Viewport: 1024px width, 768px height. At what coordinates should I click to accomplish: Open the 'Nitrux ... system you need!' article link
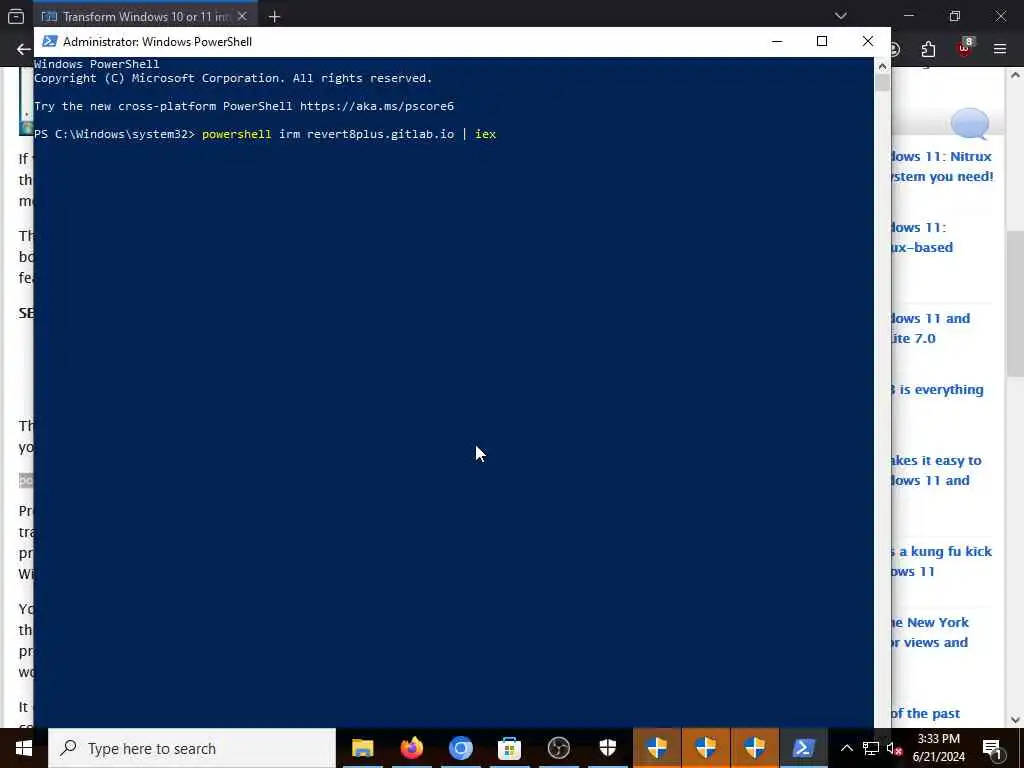[942, 166]
